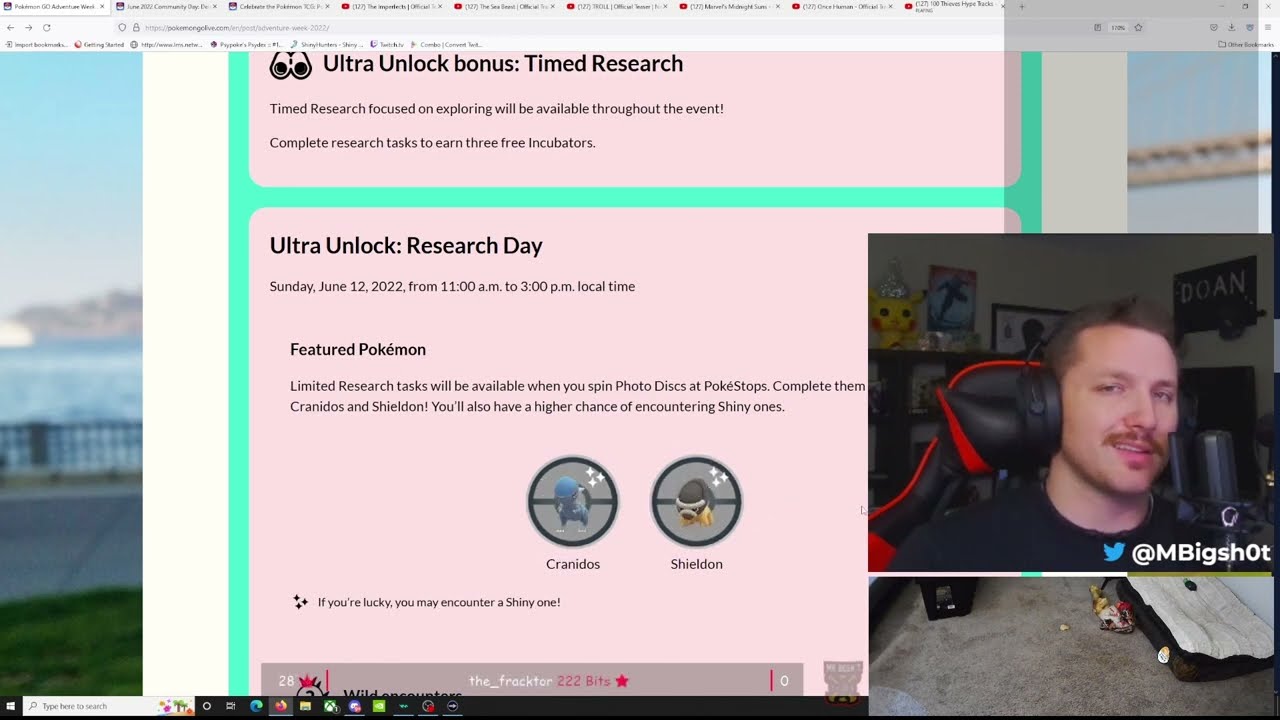Reset the 170% zoom indicator

point(1118,27)
